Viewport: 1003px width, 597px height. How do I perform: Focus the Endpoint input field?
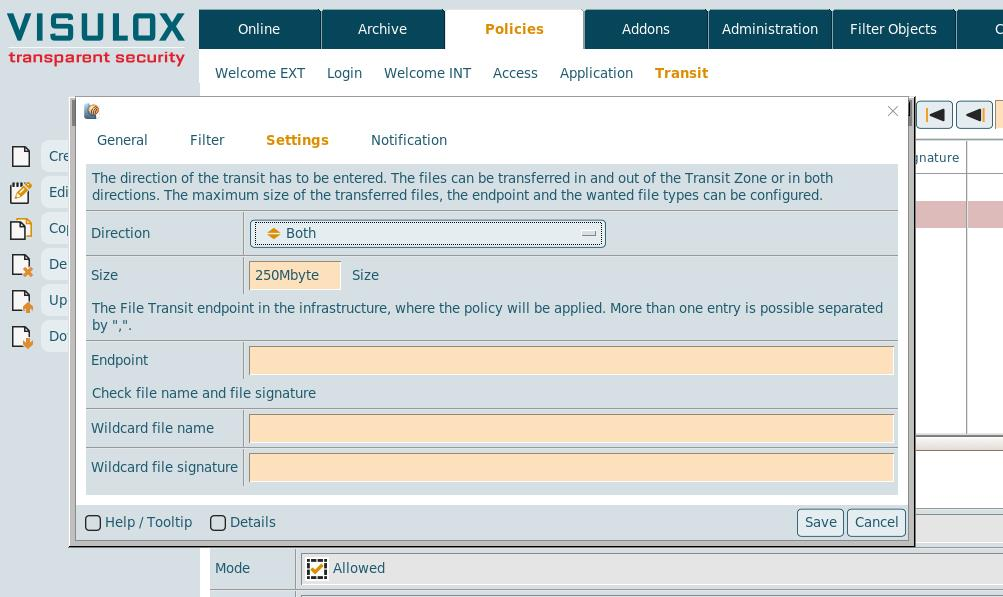tap(570, 360)
